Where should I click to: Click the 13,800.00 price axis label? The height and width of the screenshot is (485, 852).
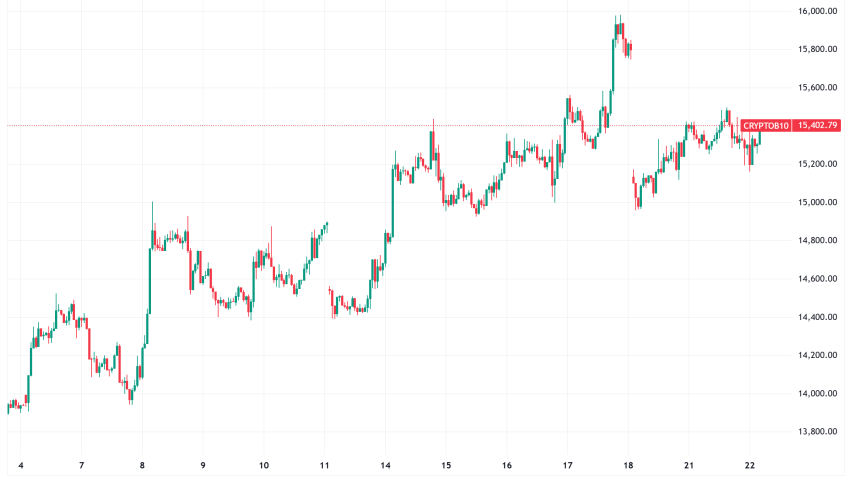[817, 432]
